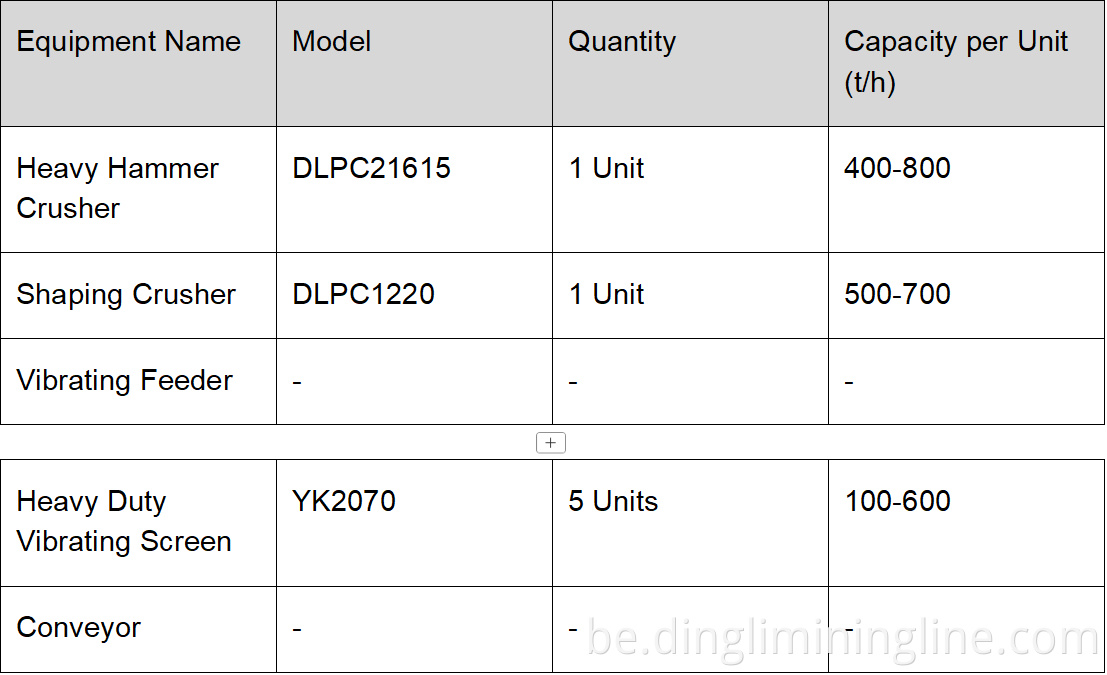
Task: Click the plus button to insert a row
Action: tap(551, 443)
